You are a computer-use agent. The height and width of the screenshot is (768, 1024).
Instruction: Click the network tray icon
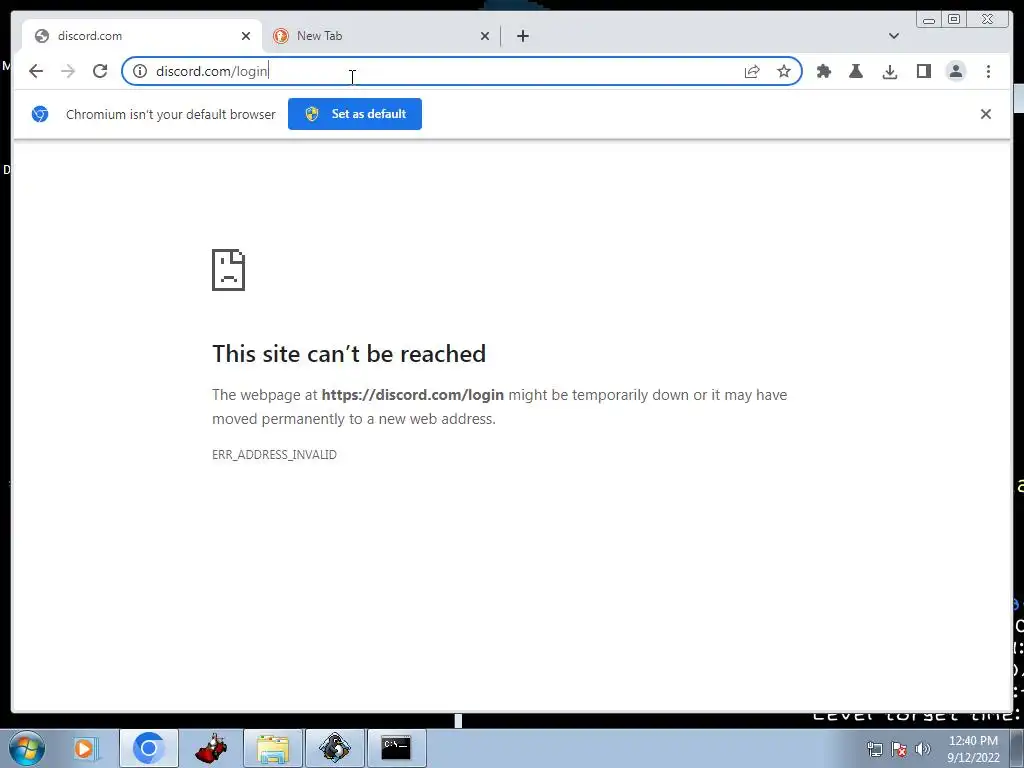[x=874, y=749]
